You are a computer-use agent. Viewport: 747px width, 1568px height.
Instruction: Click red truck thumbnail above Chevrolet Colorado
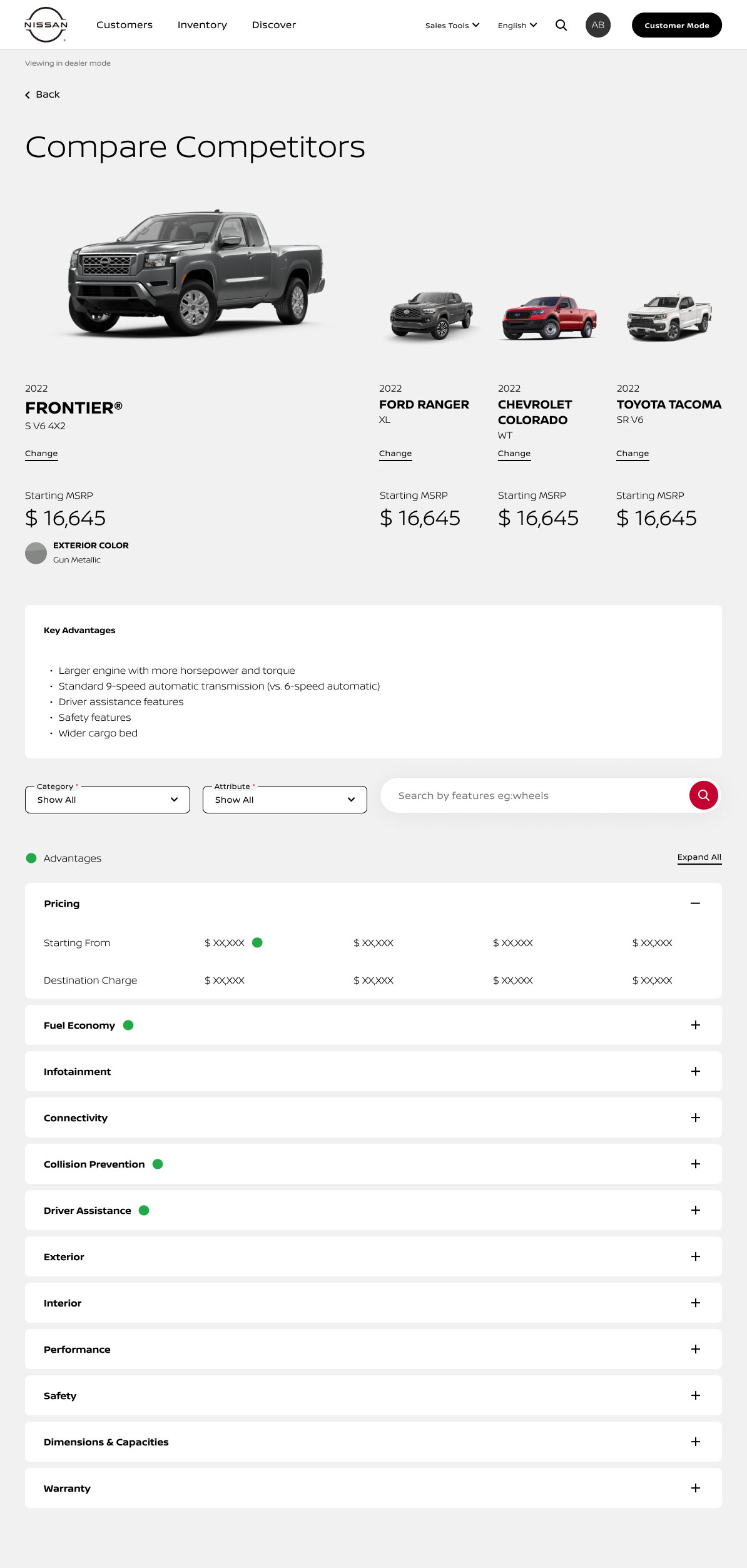point(550,317)
